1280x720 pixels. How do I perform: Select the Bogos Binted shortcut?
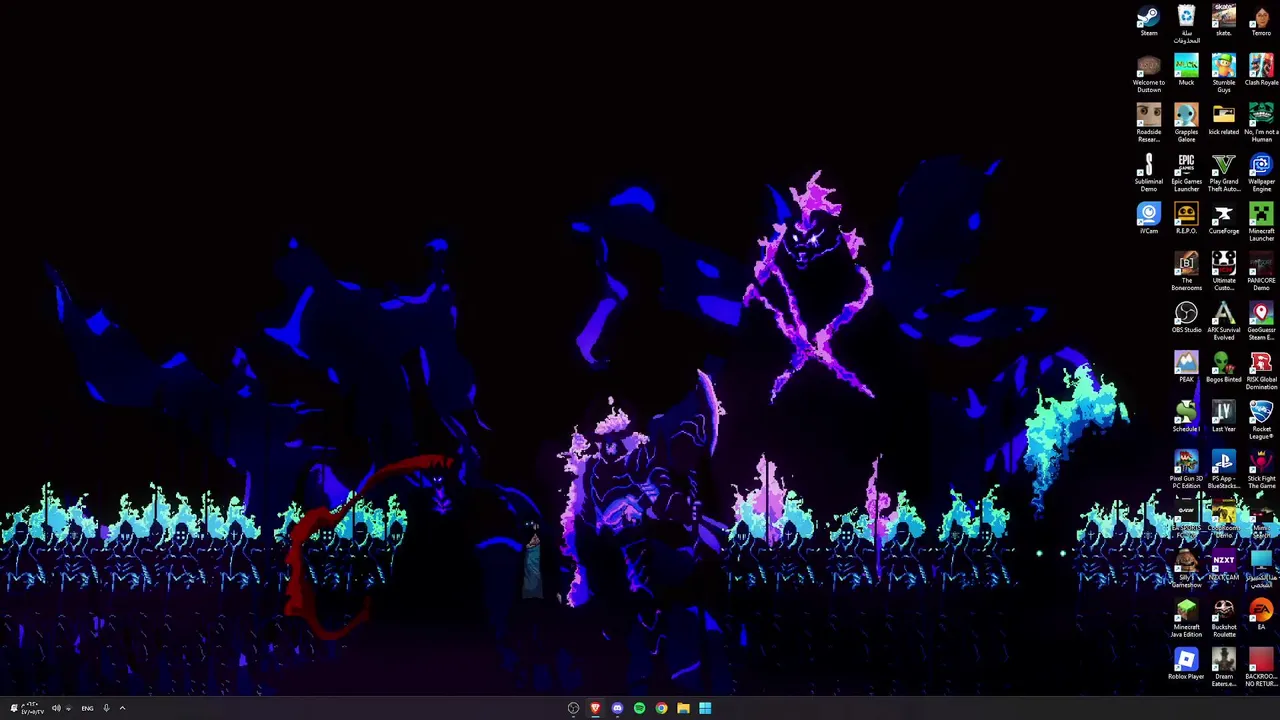1223,367
